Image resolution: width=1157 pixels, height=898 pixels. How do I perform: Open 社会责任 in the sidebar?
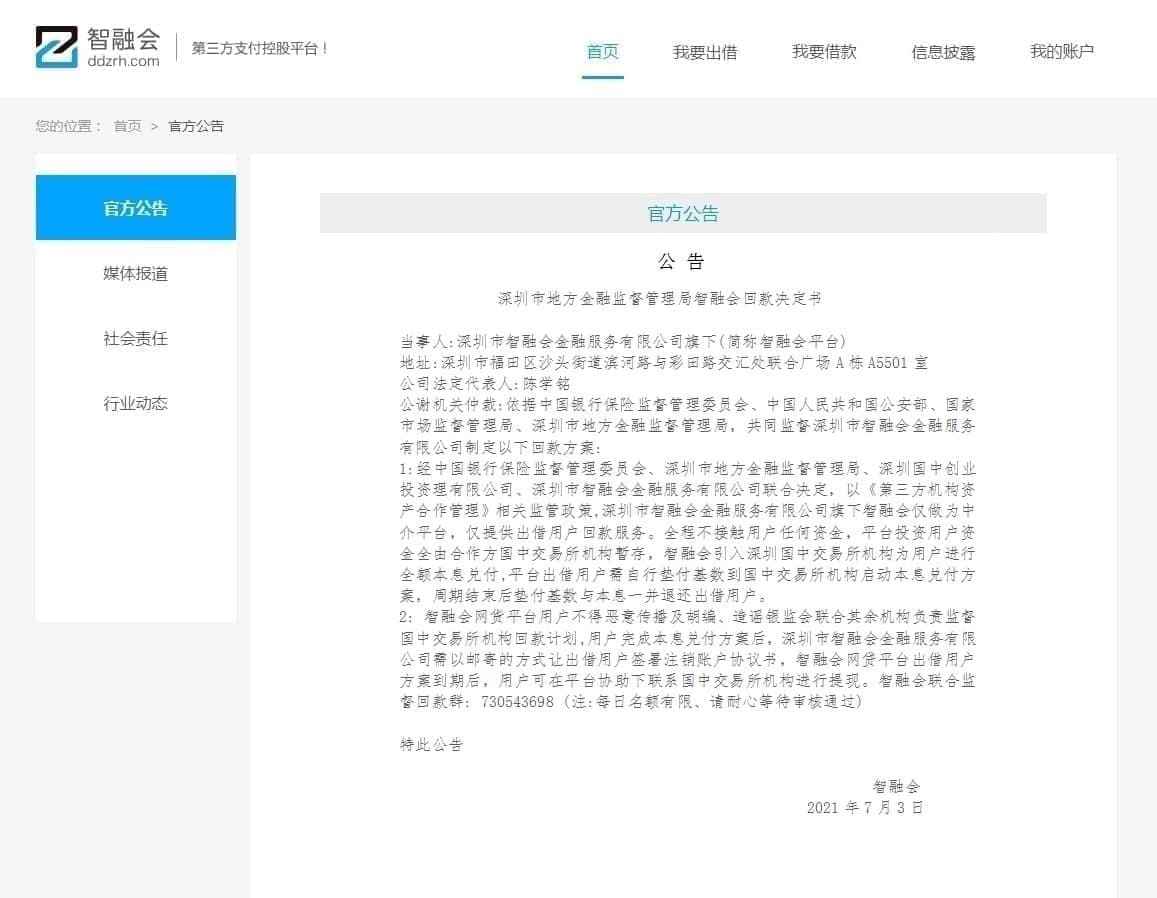(136, 338)
